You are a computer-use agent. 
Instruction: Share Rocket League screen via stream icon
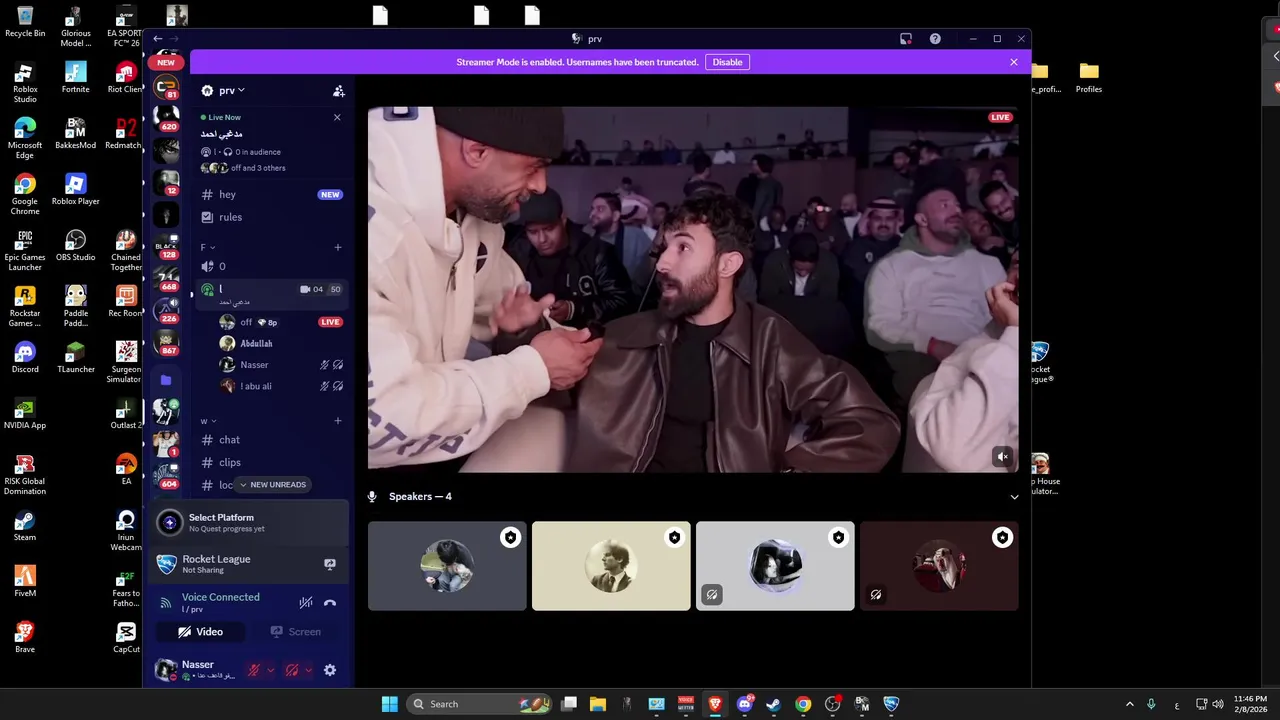(330, 564)
